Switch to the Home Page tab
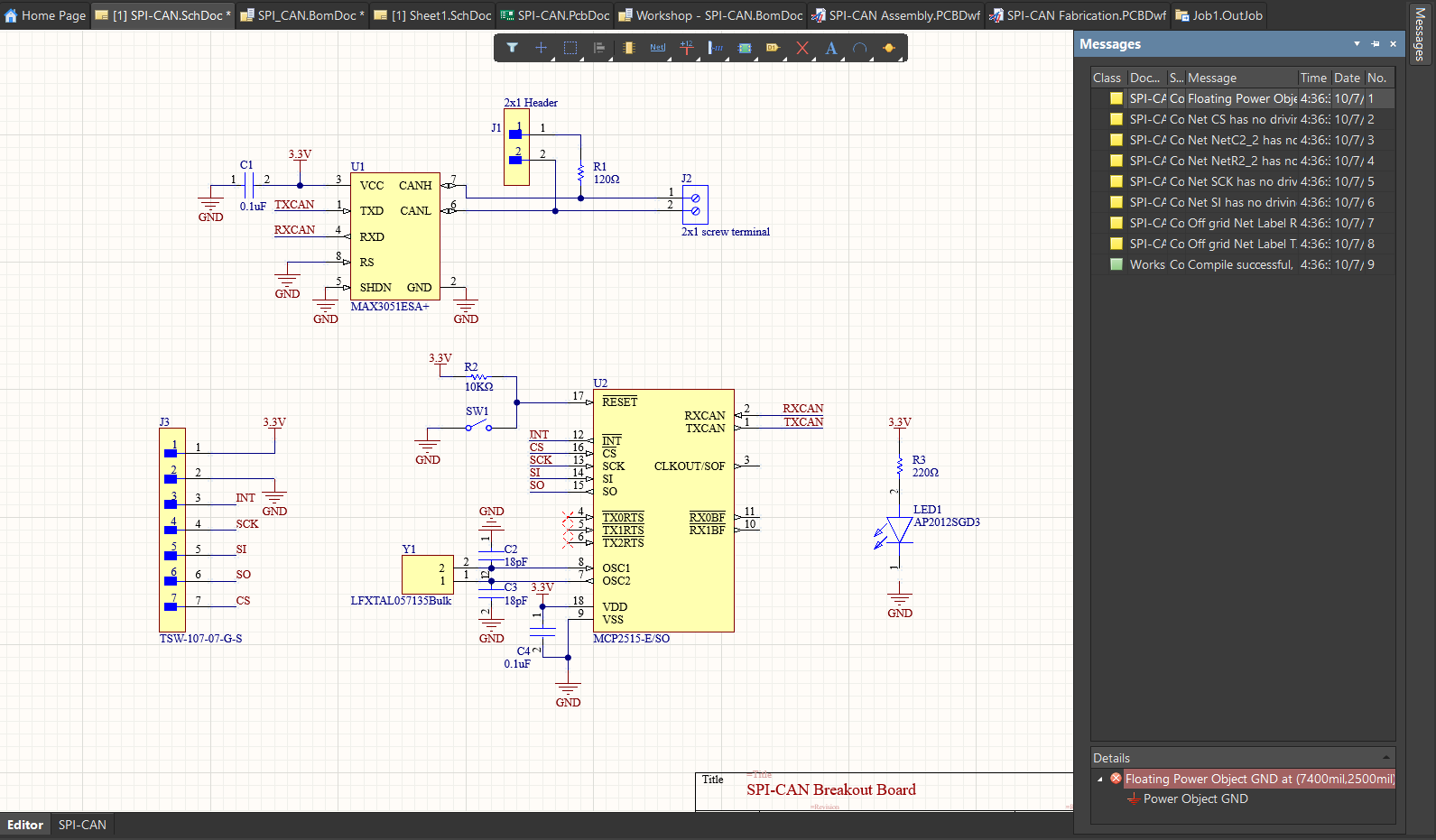 coord(45,15)
